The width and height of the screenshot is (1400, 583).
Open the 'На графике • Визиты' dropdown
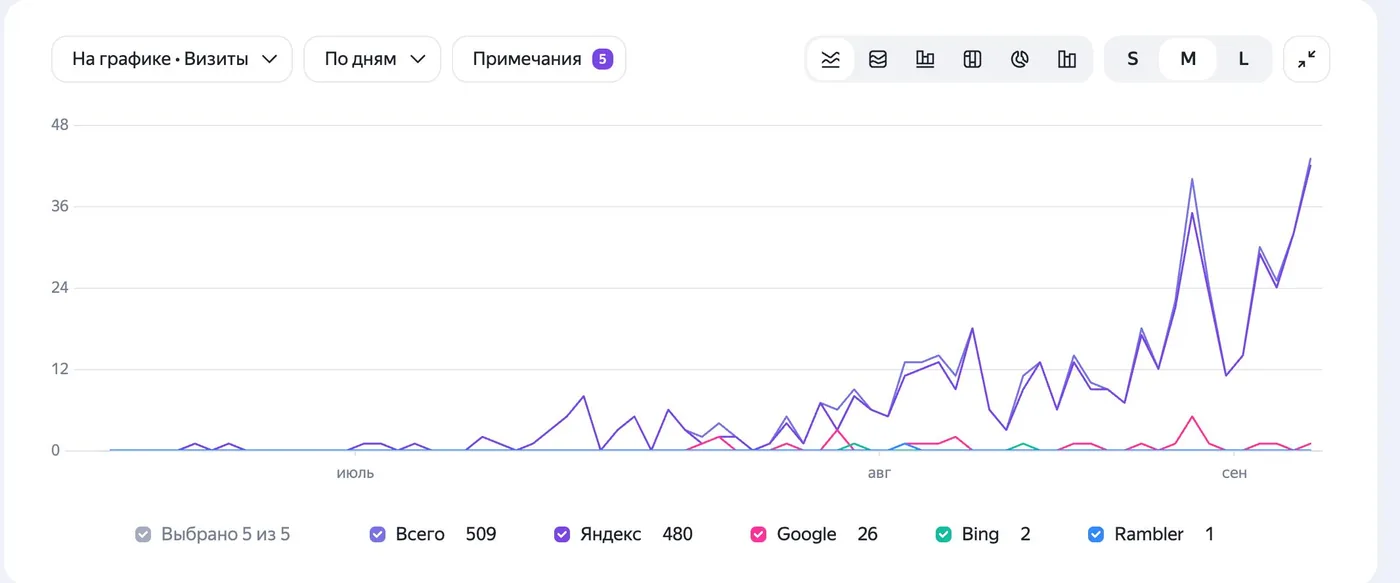[x=172, y=59]
